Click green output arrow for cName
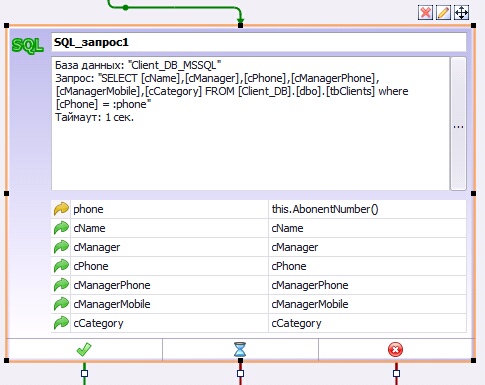The width and height of the screenshot is (485, 385). click(61, 228)
